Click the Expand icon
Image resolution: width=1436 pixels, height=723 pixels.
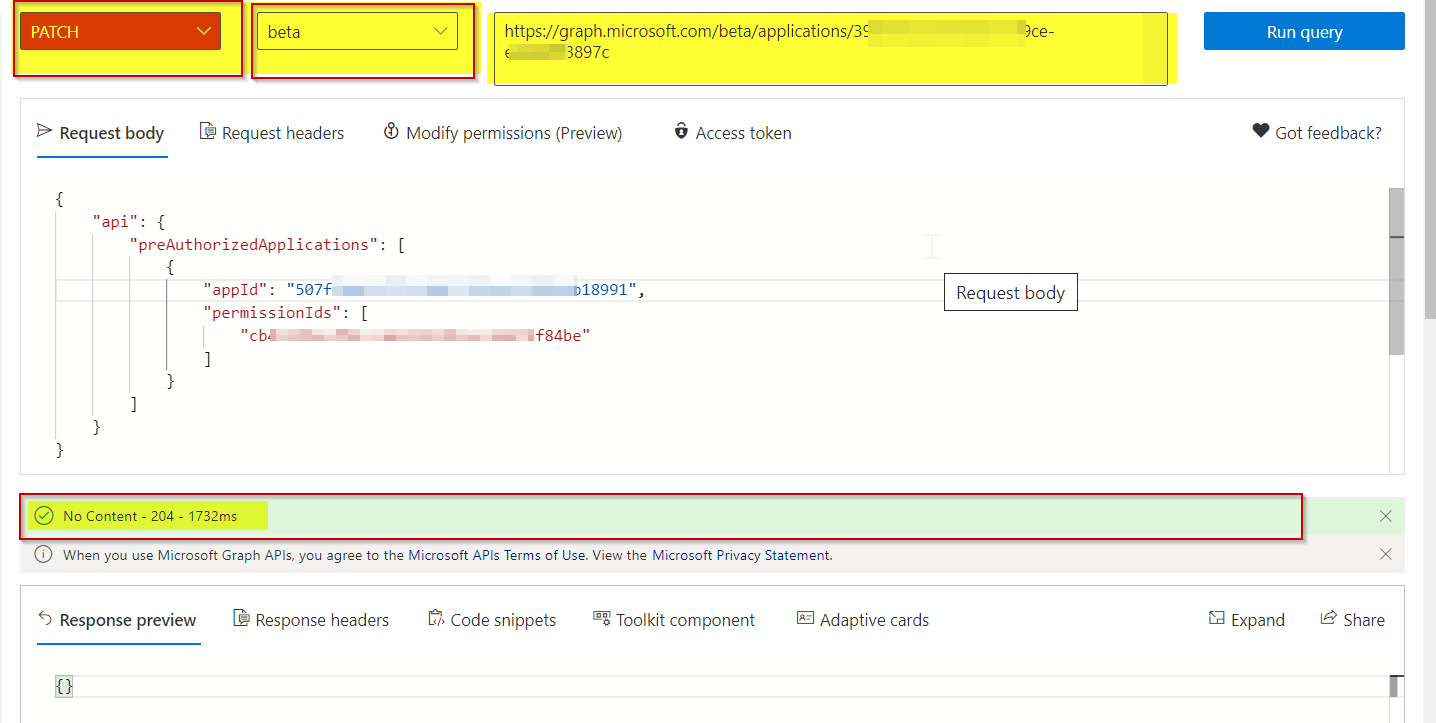pos(1216,618)
